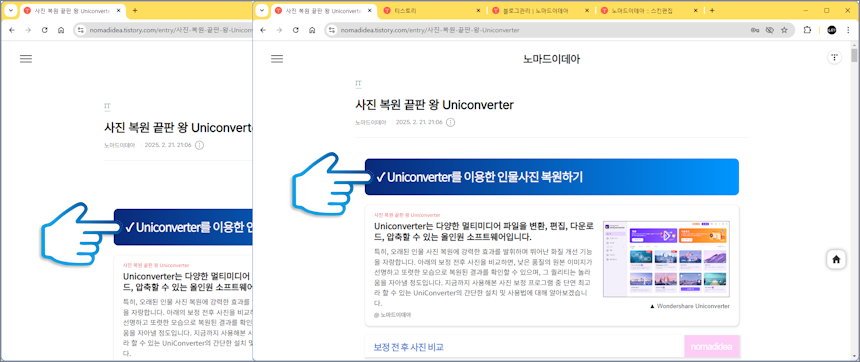Open the Uniconverter screenshot thumbnail
This screenshot has width=860, height=362.
click(x=666, y=259)
